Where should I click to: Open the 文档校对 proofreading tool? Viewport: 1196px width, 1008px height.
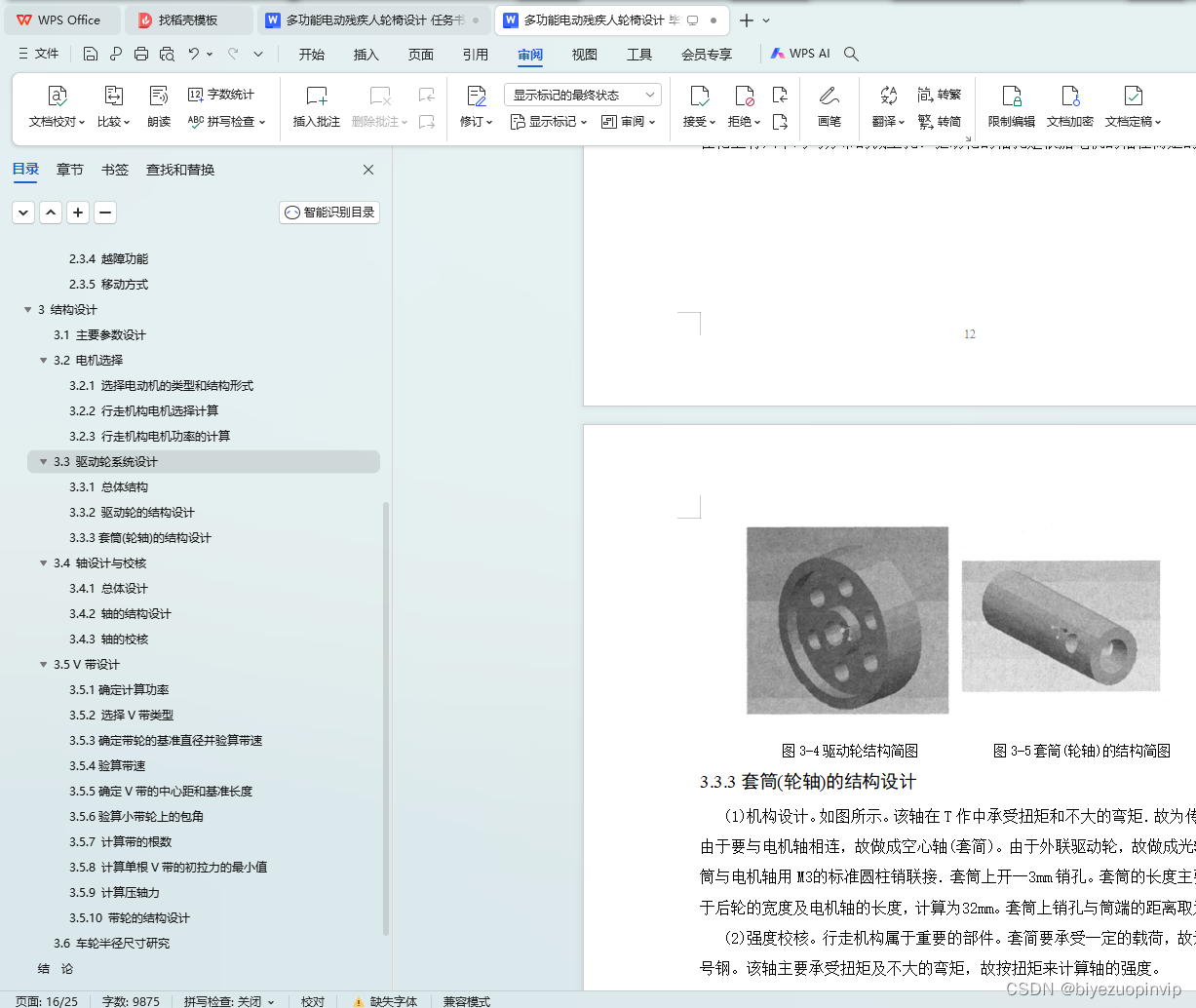click(57, 107)
